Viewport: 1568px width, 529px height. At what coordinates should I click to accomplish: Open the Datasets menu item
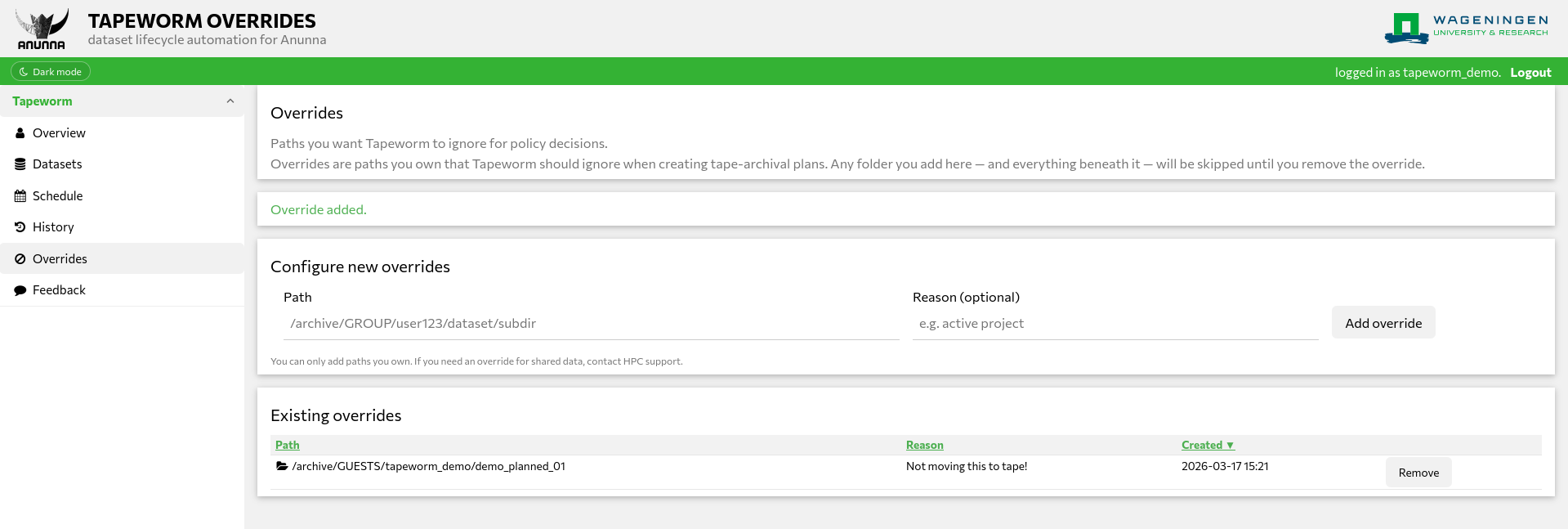click(57, 164)
